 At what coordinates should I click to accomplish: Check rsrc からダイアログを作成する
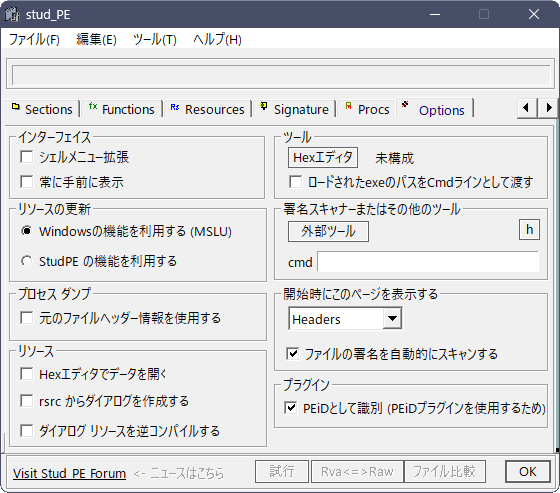coord(27,401)
